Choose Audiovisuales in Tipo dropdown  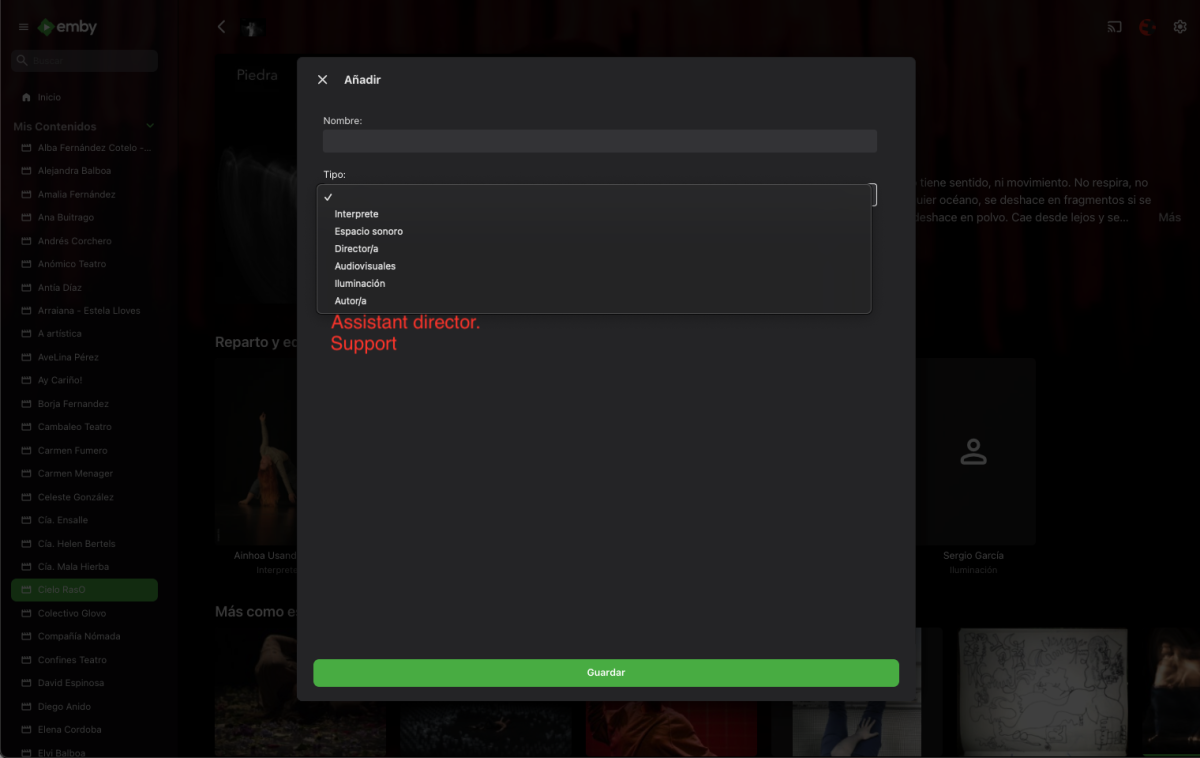point(594,267)
